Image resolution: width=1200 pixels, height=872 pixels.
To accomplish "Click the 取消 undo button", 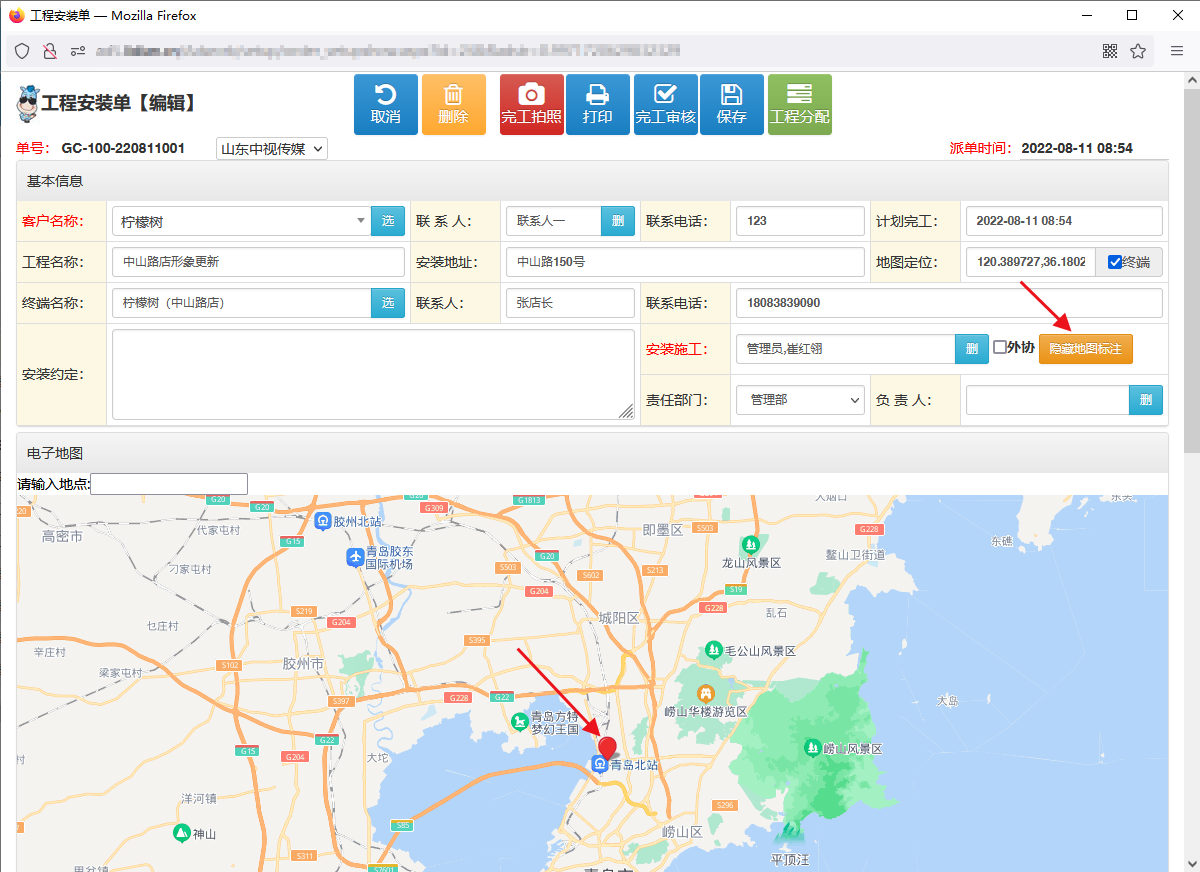I will coord(385,104).
